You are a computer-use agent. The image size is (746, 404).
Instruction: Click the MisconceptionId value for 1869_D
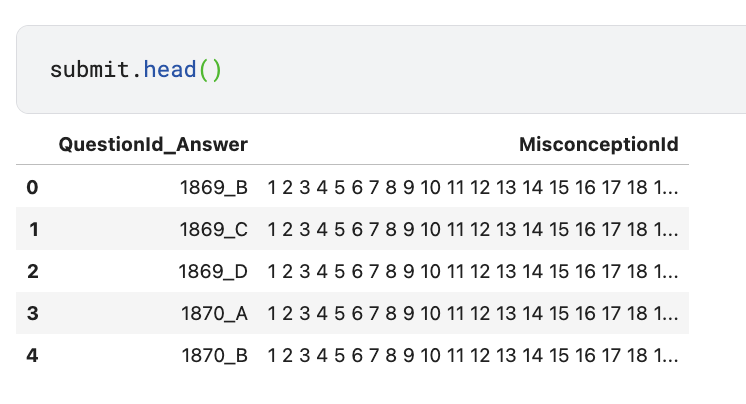(x=473, y=271)
